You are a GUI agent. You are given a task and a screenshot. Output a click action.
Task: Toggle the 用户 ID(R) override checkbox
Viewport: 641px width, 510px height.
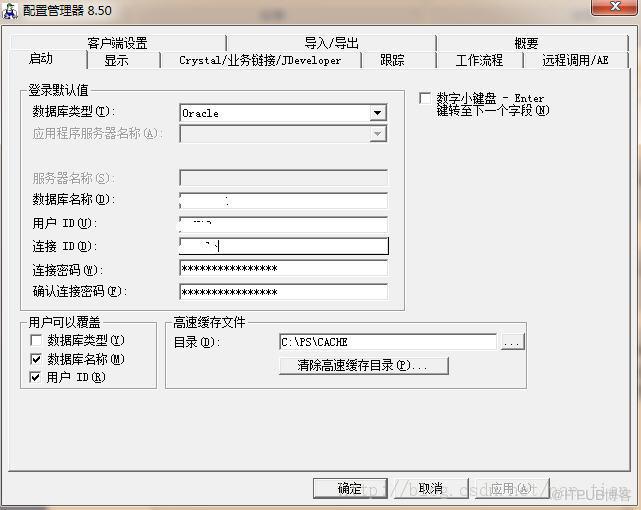click(x=36, y=377)
